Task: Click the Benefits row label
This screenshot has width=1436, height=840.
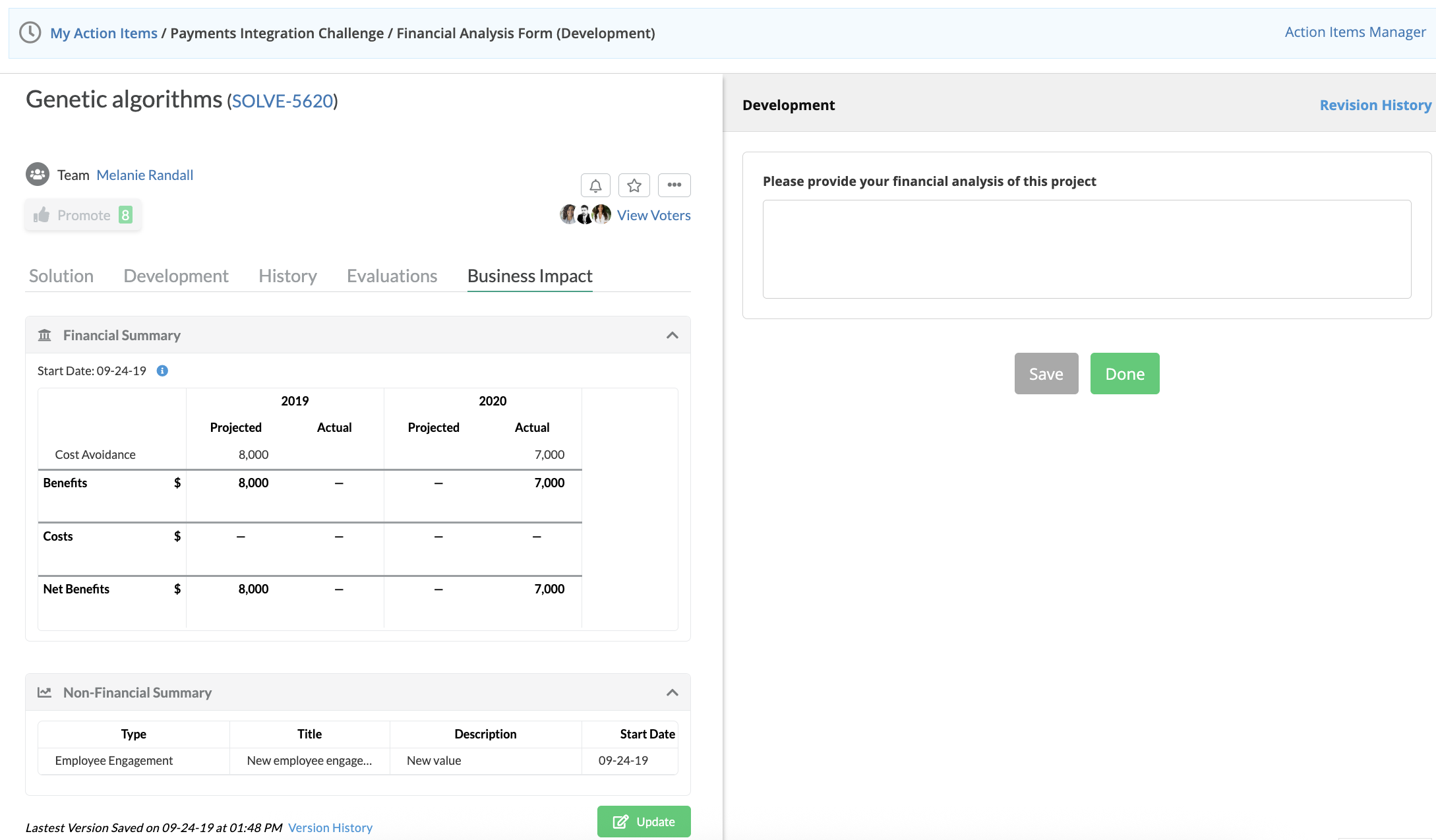Action: pyautogui.click(x=65, y=483)
